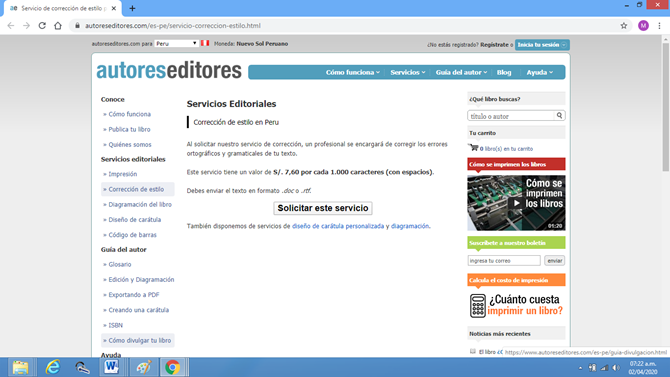Open the Paint app in the taskbar
Viewport: 670px width, 377px height.
point(143,367)
